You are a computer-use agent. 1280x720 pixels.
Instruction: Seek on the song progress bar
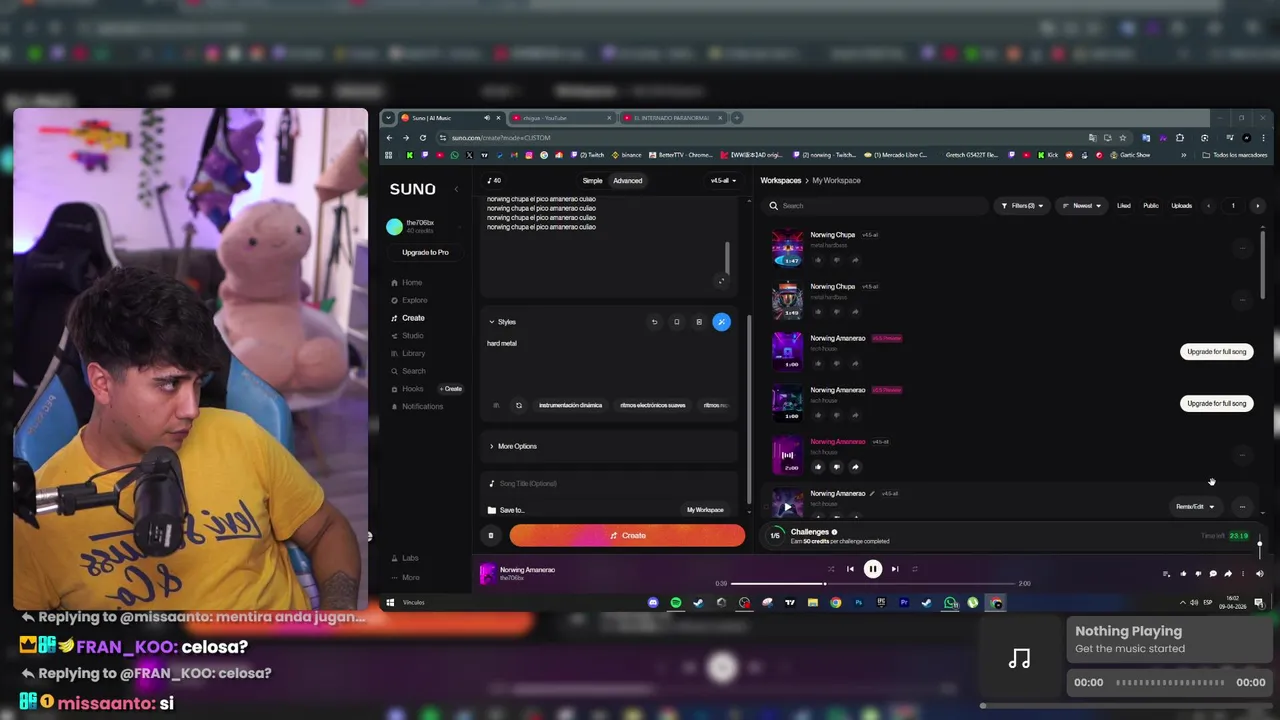click(874, 583)
